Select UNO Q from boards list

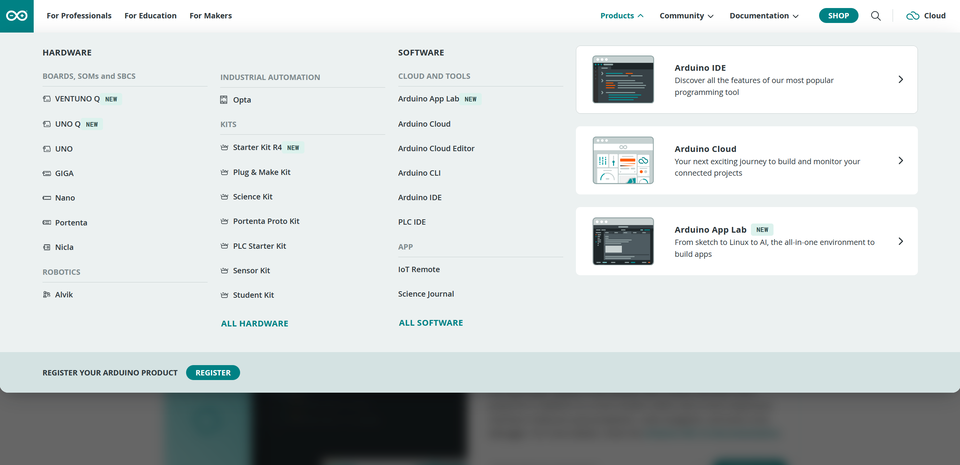67,124
